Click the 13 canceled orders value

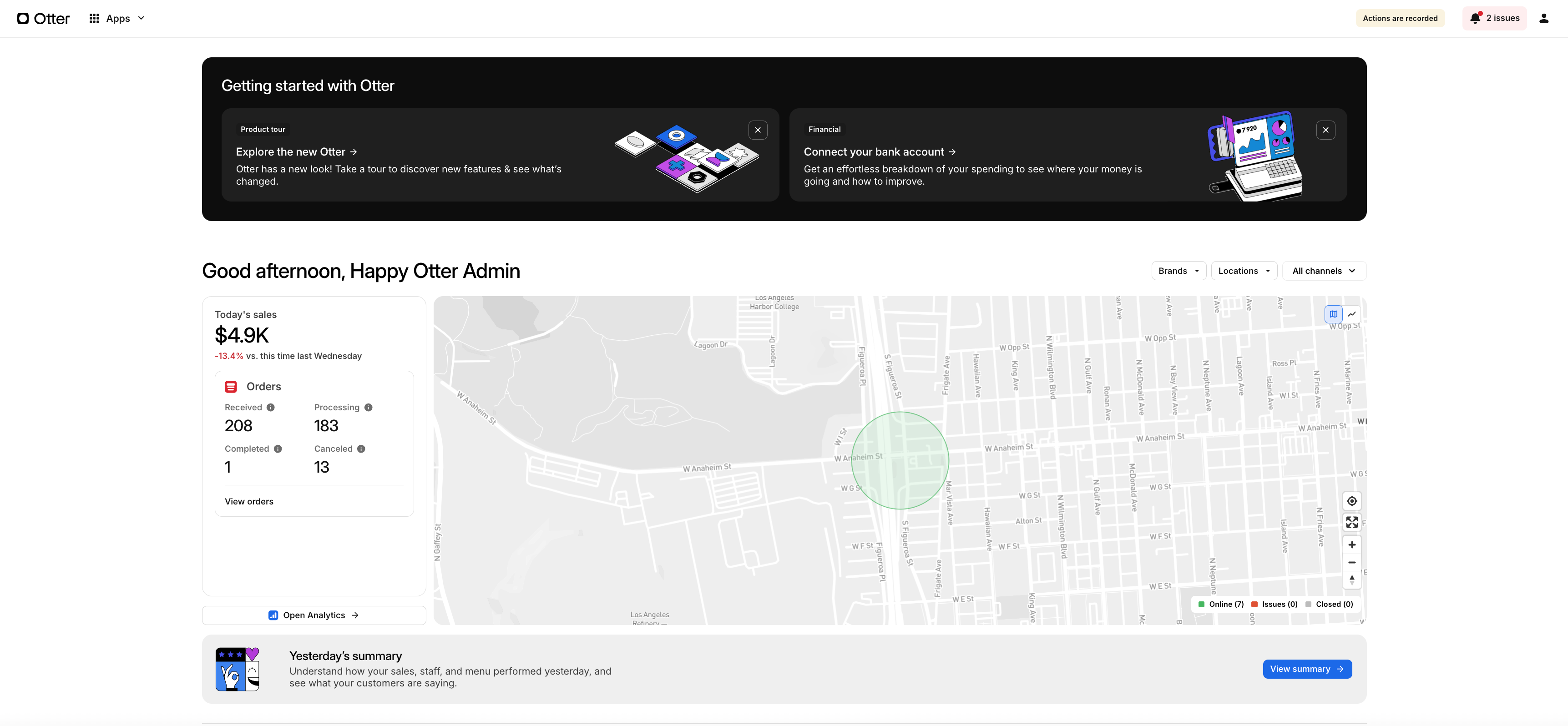(x=321, y=467)
